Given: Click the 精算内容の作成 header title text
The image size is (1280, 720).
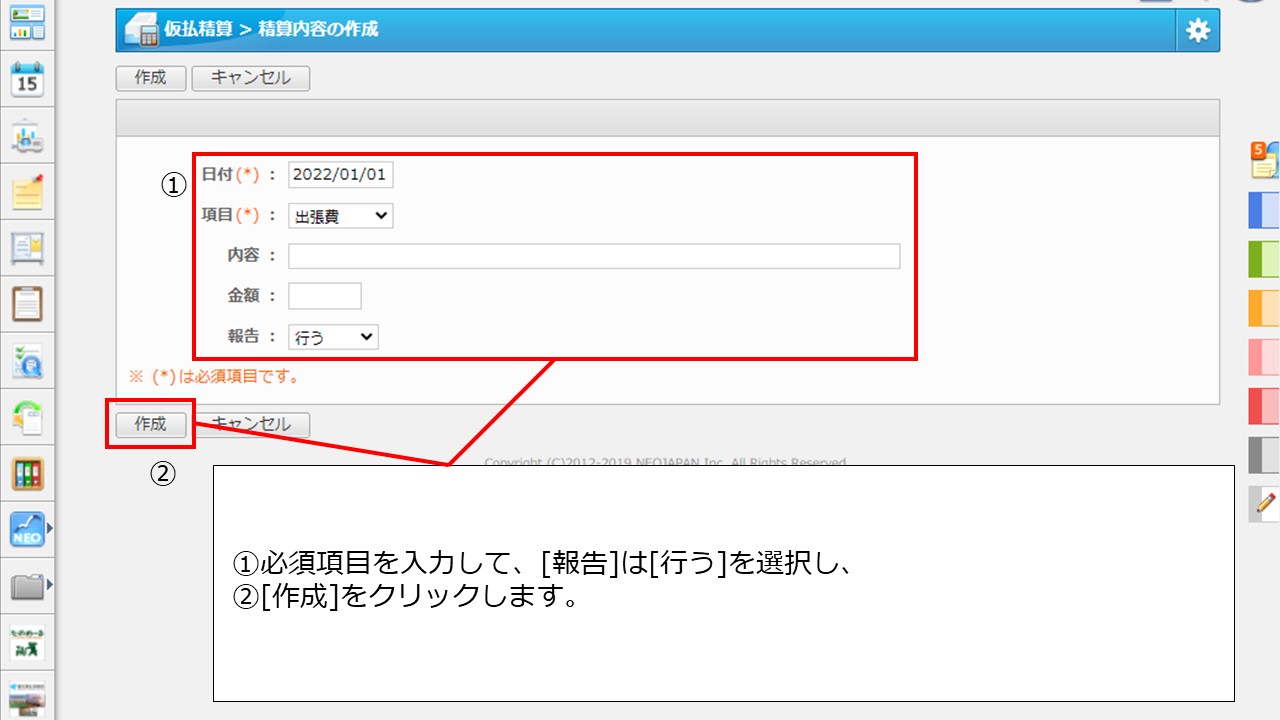Looking at the screenshot, I should point(318,30).
